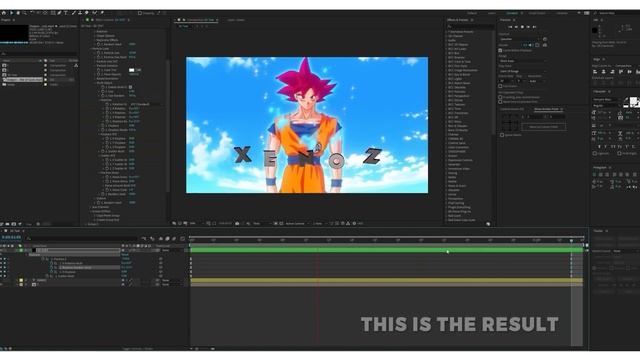Open the Active Camera view dropdown
This screenshot has width=640, height=360.
[296, 223]
